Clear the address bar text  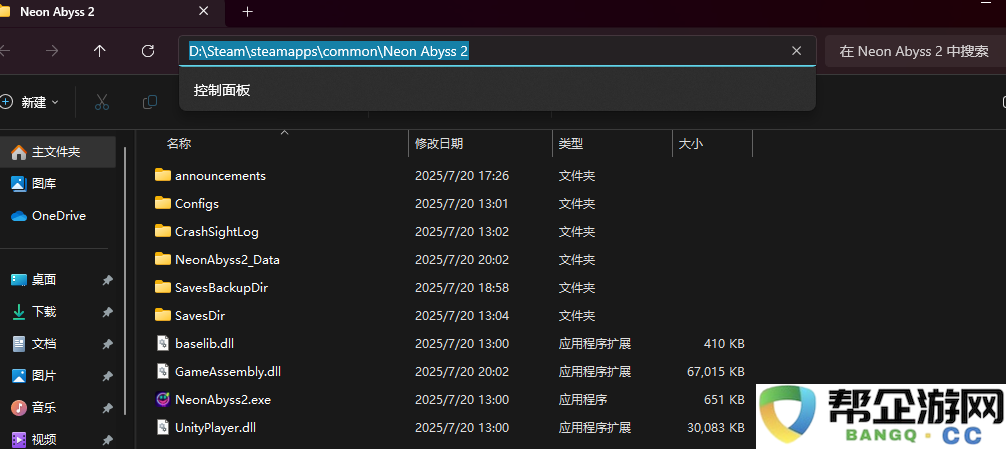tap(796, 51)
